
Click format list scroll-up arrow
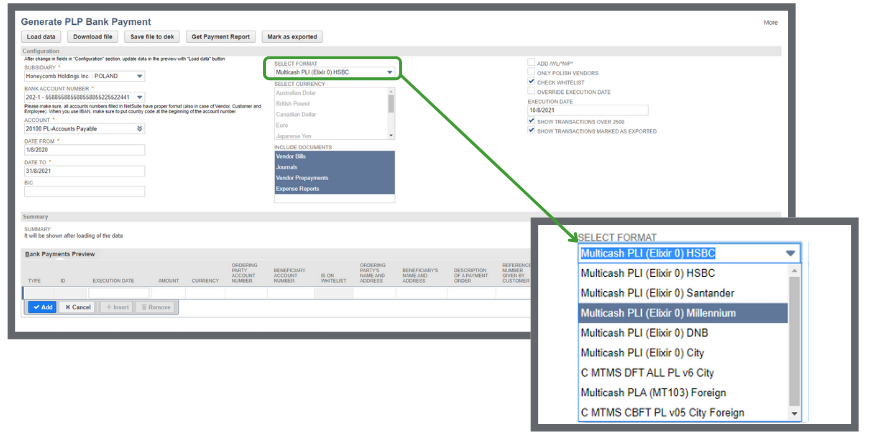click(795, 270)
